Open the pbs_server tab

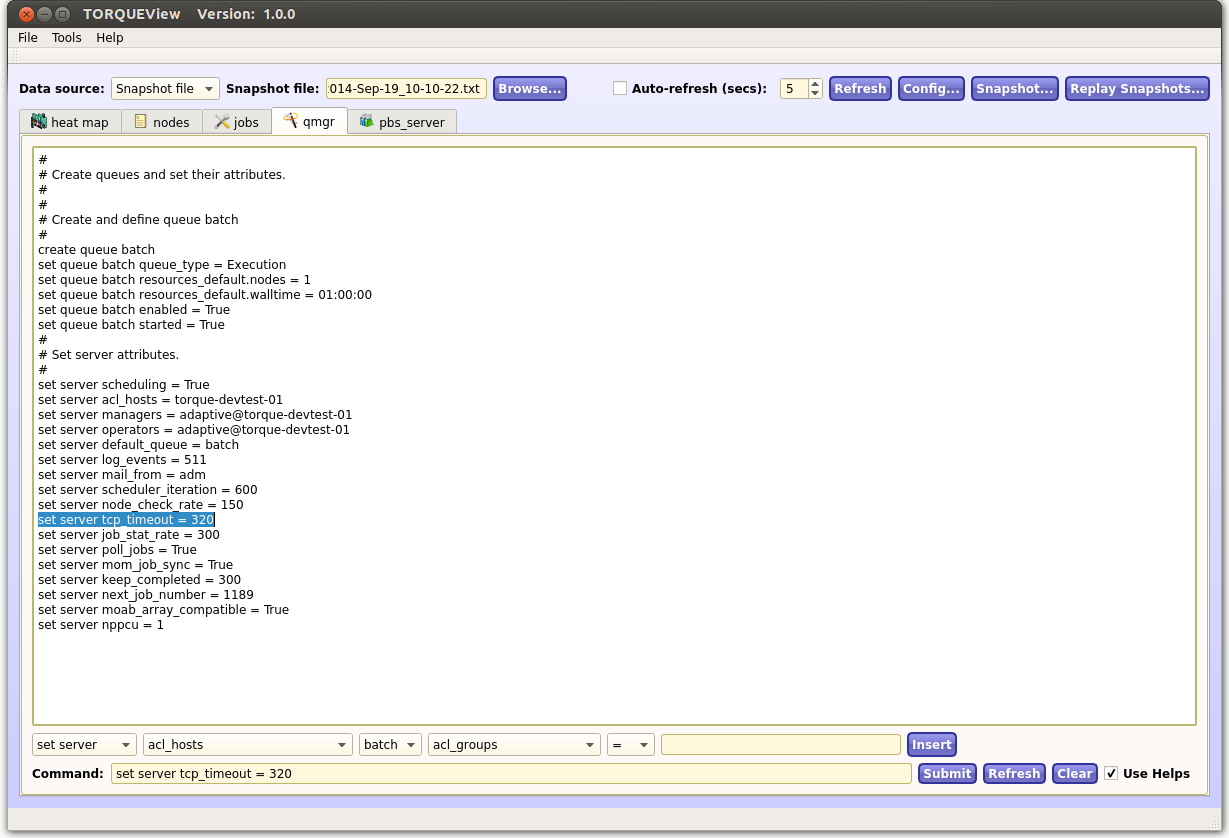[403, 122]
